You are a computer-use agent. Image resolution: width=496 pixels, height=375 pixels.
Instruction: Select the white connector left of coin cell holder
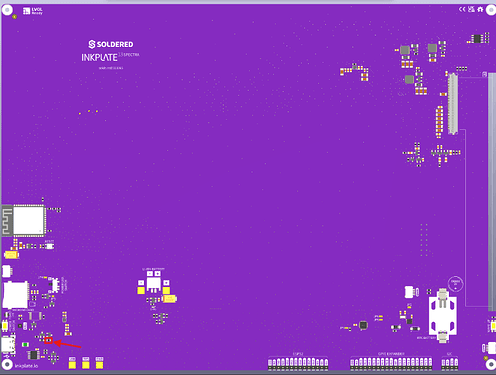tap(409, 292)
